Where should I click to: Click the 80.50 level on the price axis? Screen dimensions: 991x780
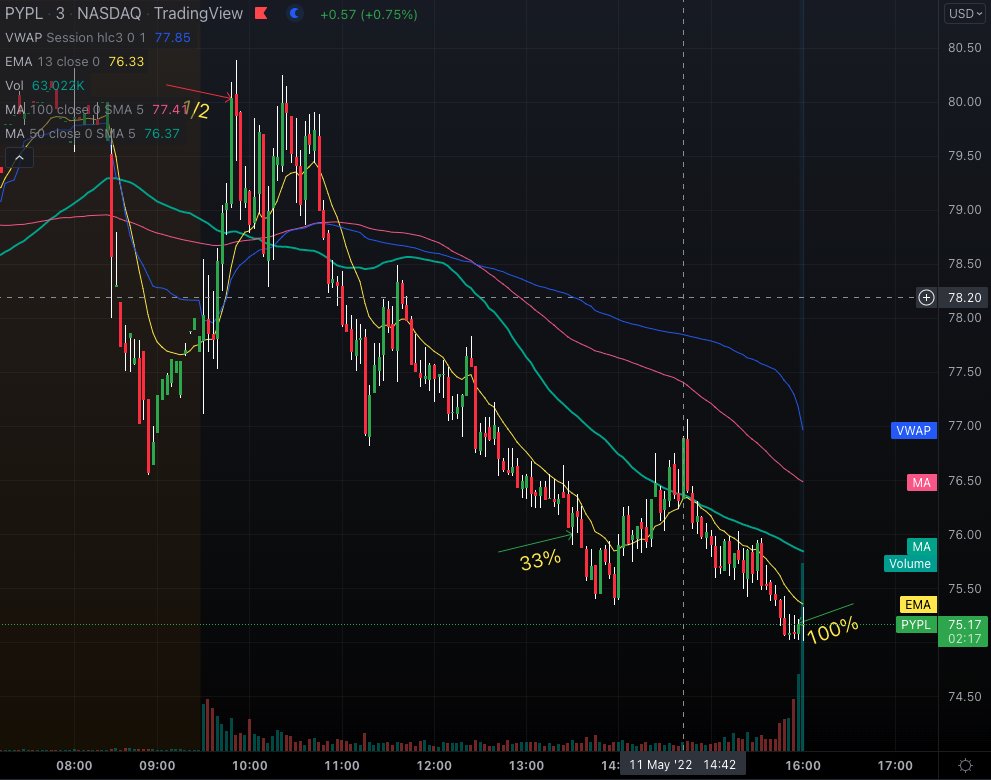point(964,47)
